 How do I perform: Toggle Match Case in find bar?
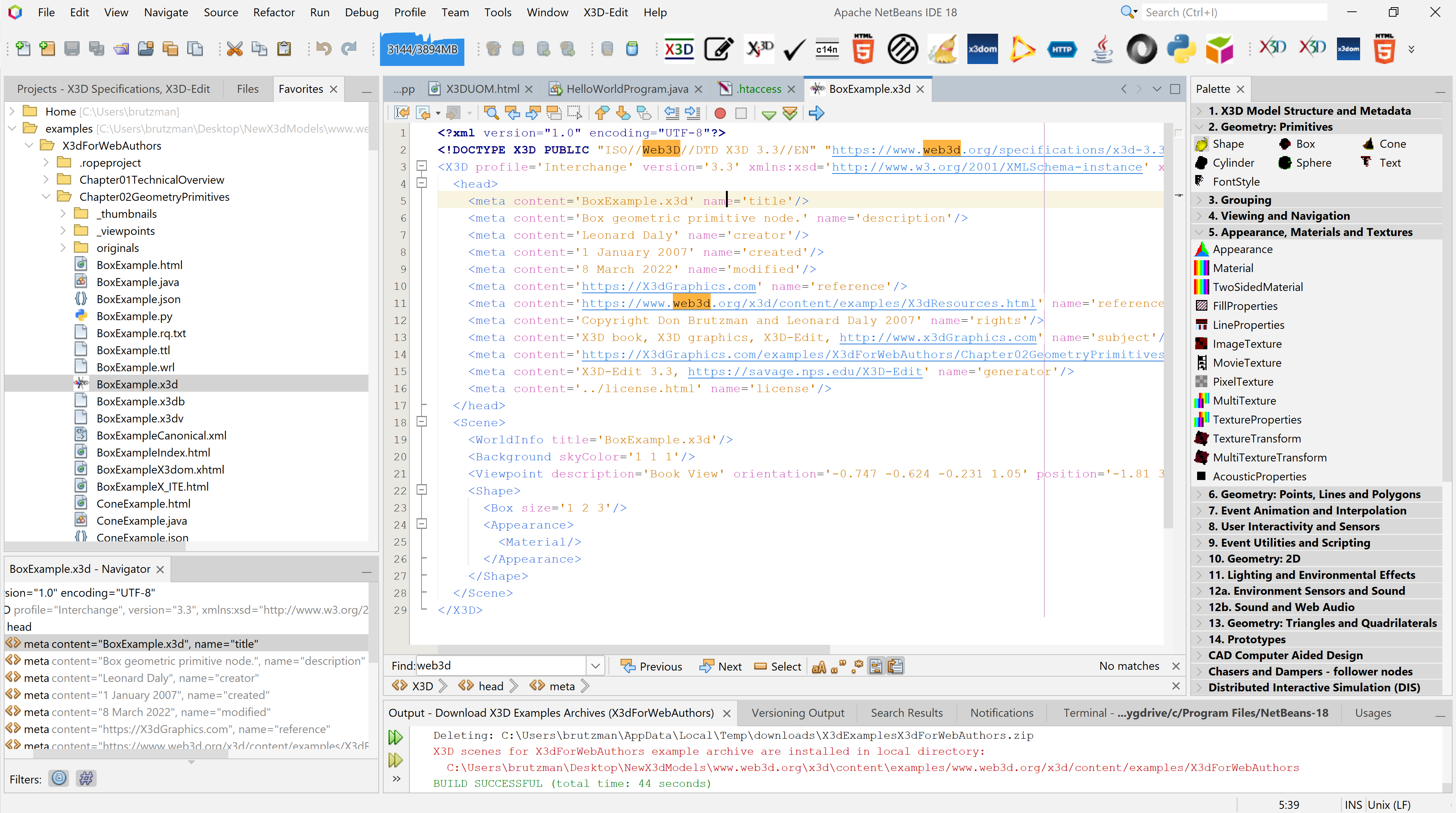818,667
